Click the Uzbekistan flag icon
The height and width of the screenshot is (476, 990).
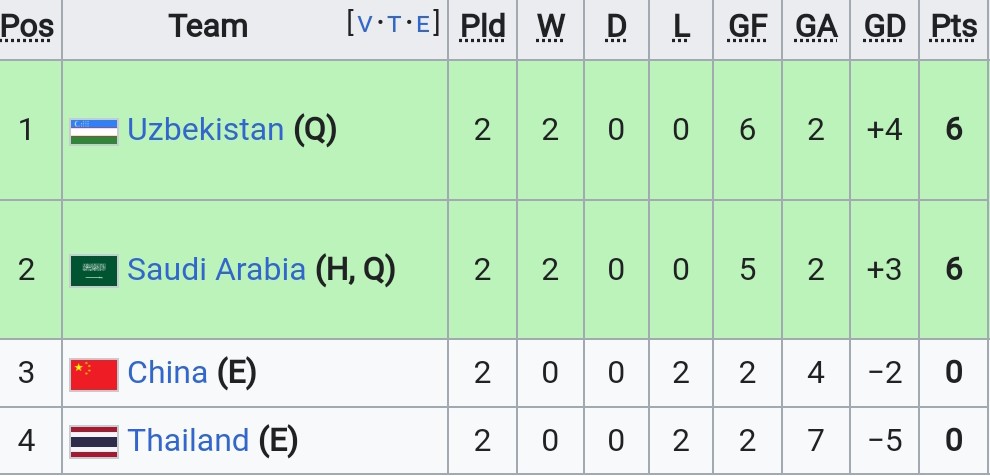(x=93, y=131)
